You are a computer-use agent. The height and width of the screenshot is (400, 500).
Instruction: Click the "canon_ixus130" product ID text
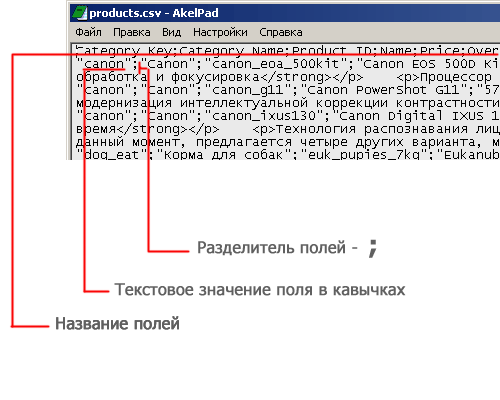tap(264, 116)
